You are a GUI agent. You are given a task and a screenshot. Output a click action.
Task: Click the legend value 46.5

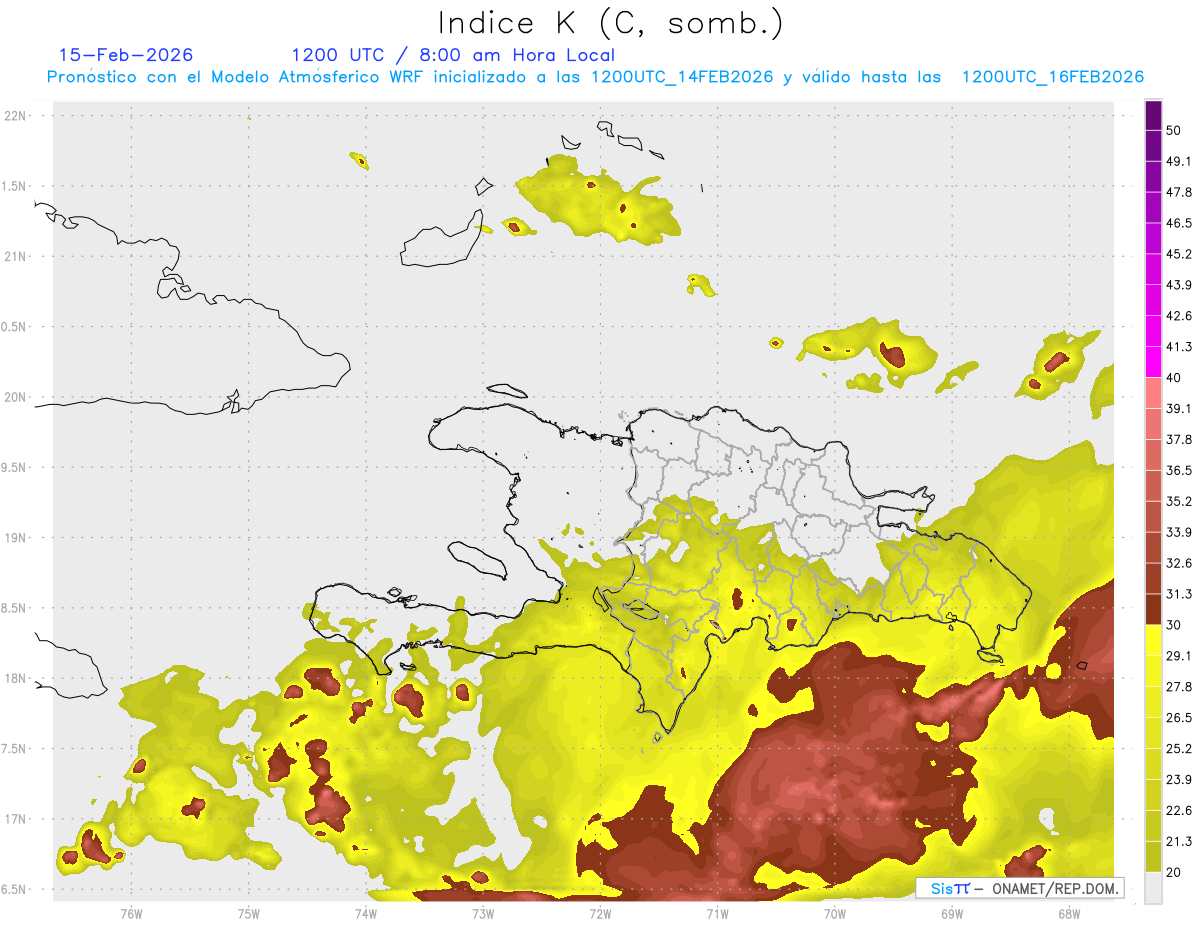(x=1179, y=223)
